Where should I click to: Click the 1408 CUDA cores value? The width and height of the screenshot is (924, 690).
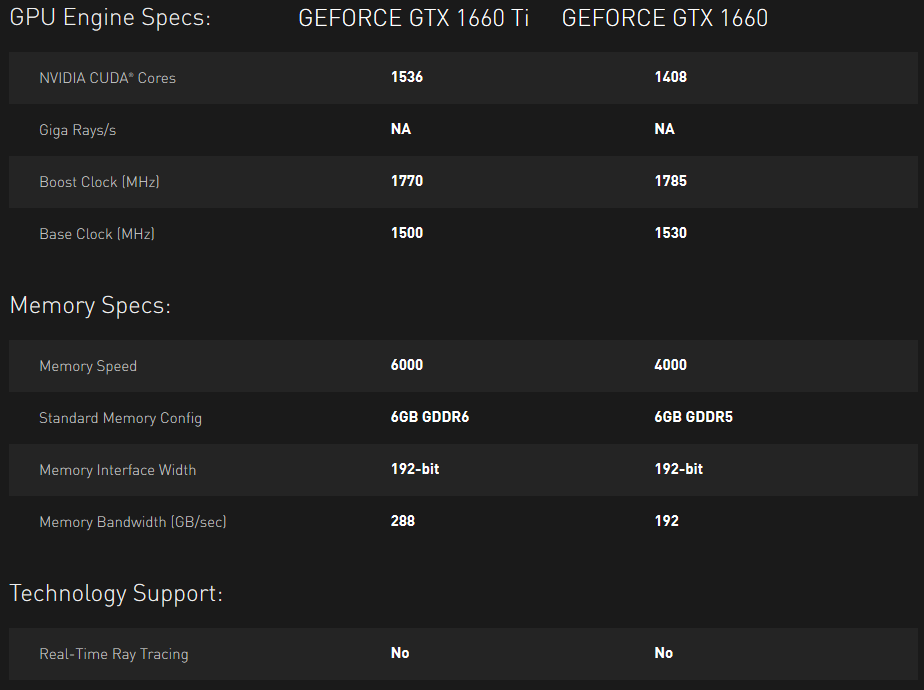click(671, 77)
